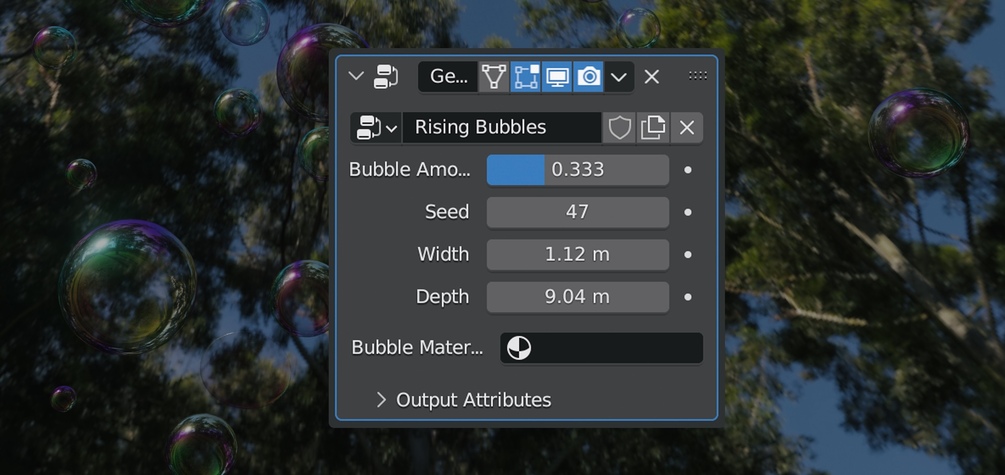Click the 'Bubble Mater...' label
The width and height of the screenshot is (1005, 475).
coord(417,348)
